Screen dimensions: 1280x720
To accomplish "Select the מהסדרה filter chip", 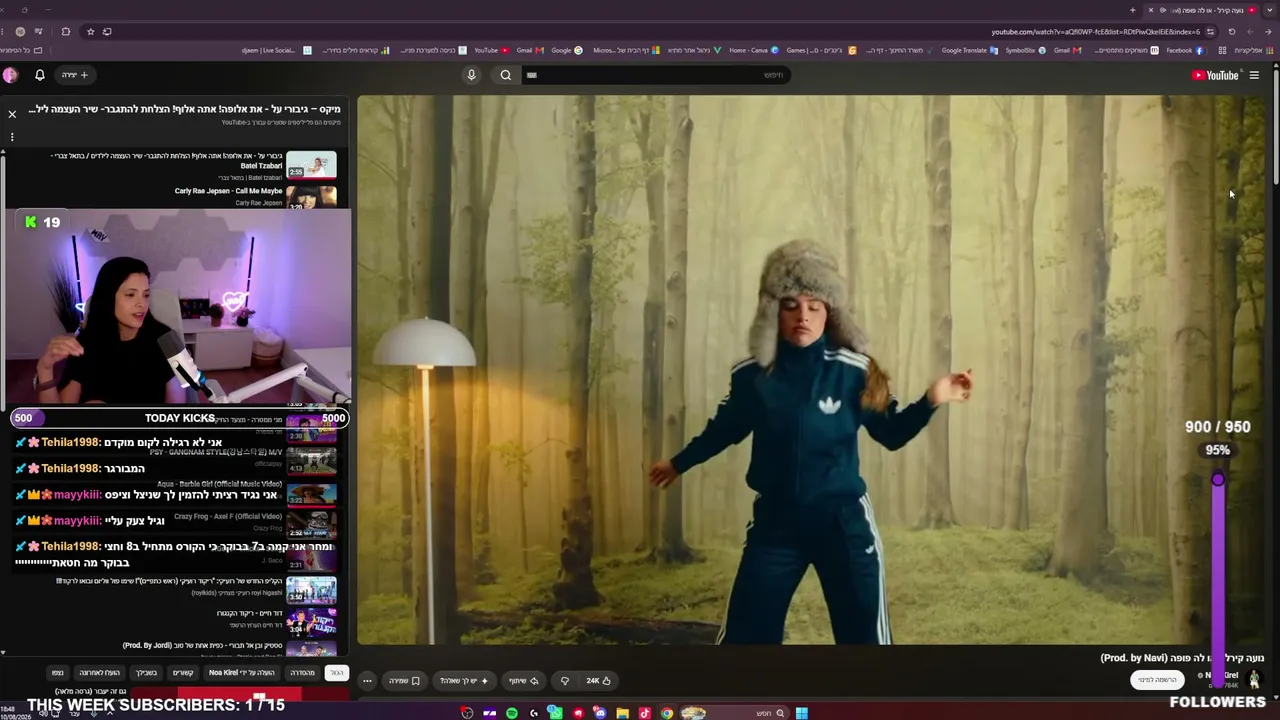I will [302, 673].
